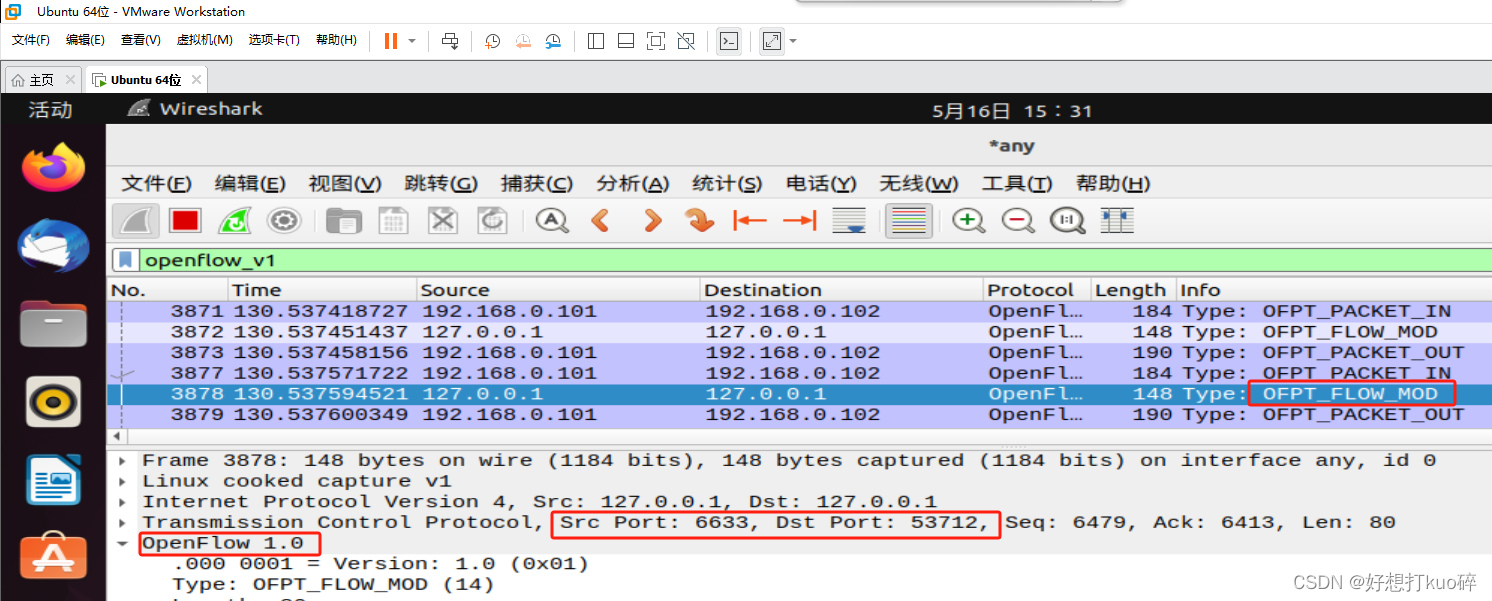Viewport: 1492px width, 601px height.
Task: Collapse the OpenFlow 1.0 section
Action: (x=124, y=543)
